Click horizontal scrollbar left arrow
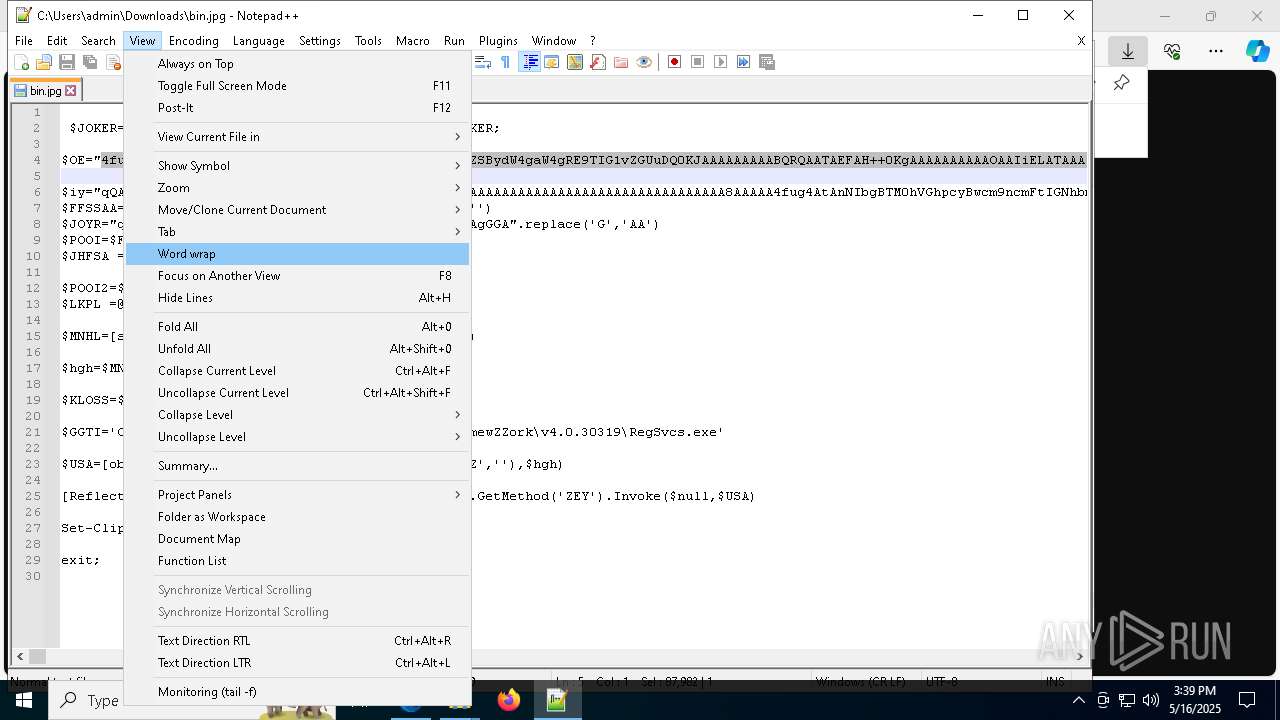 19,657
